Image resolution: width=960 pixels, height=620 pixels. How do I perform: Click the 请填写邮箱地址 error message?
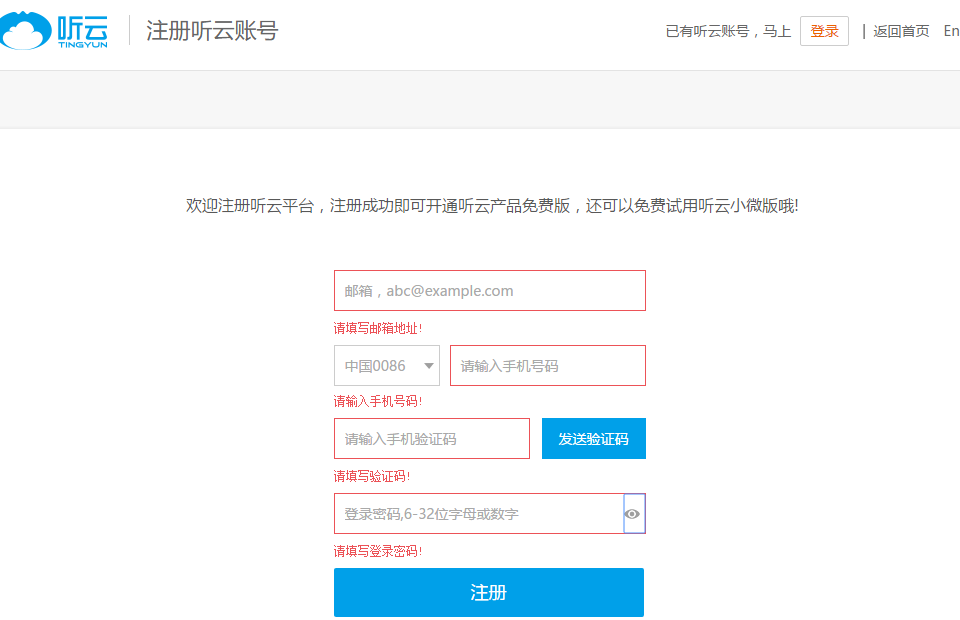tap(378, 328)
